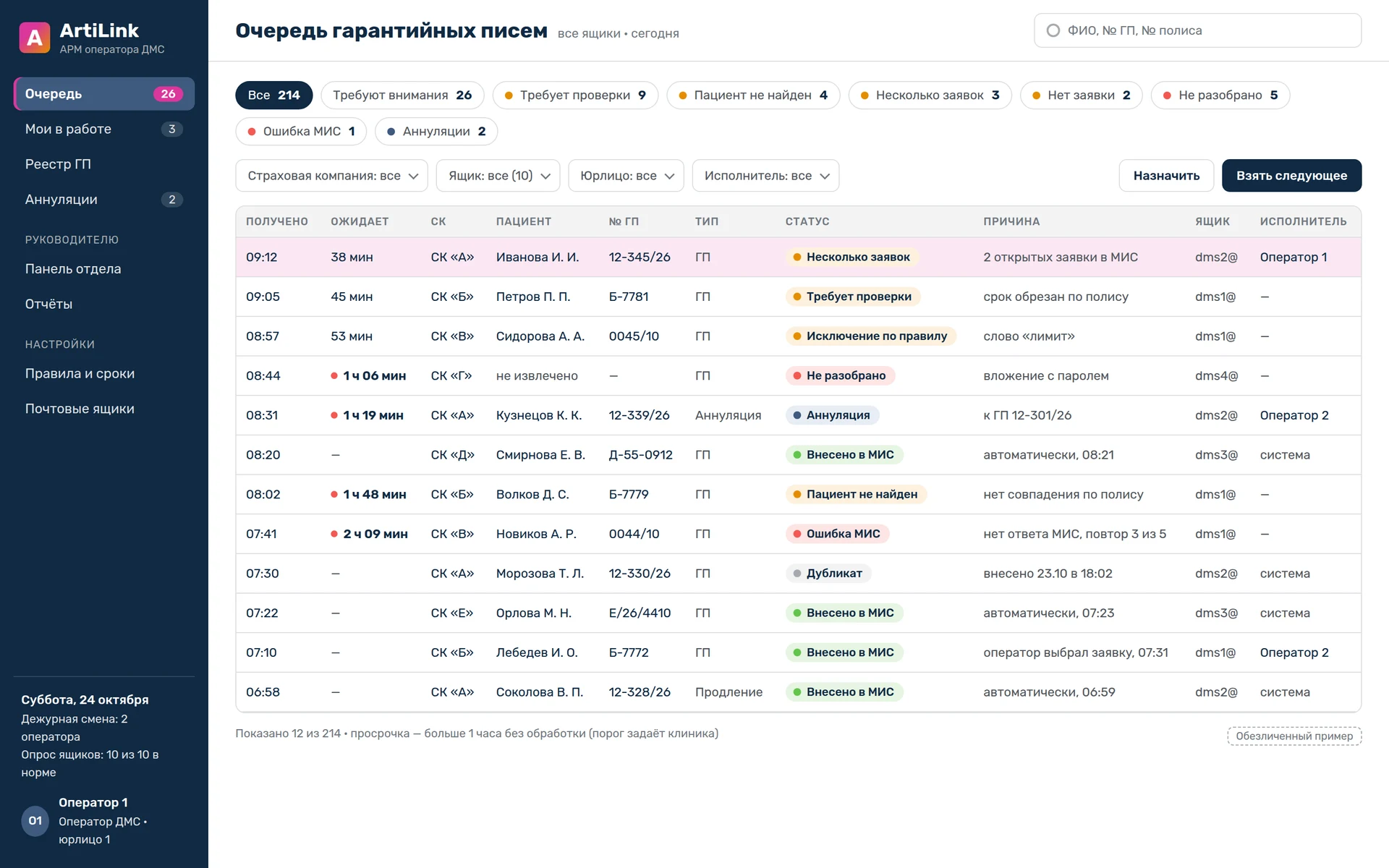Open Operator 1 avatar badge 01
The width and height of the screenshot is (1389, 868).
pos(35,821)
